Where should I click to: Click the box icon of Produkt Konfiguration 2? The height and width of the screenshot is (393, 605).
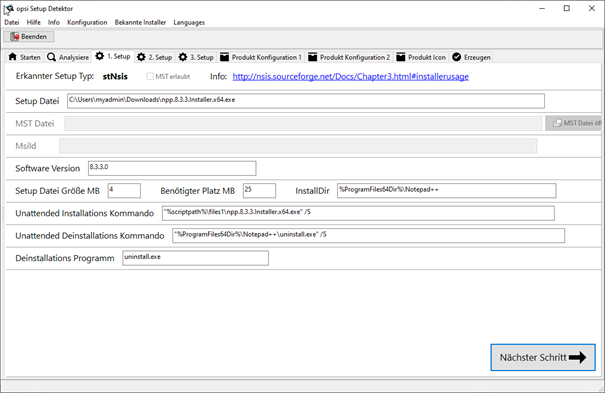pos(313,57)
